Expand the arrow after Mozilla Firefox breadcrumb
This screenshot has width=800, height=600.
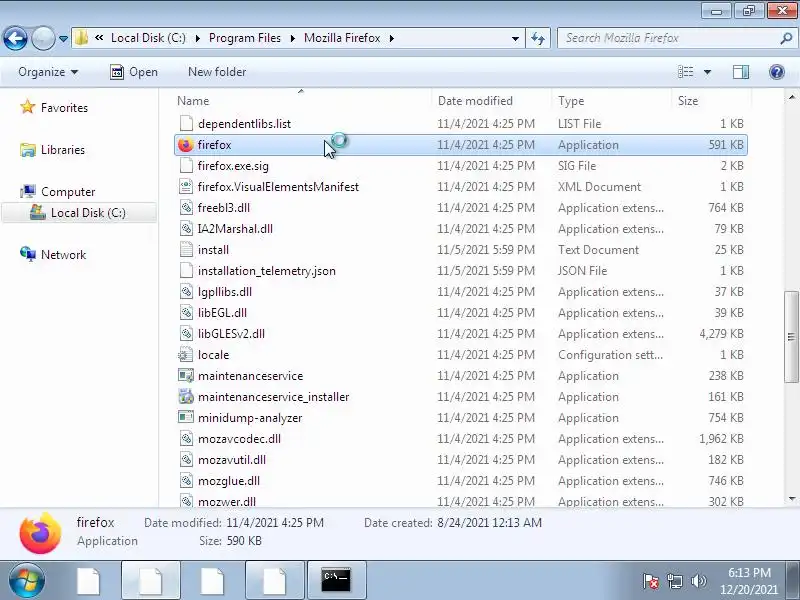pos(391,38)
